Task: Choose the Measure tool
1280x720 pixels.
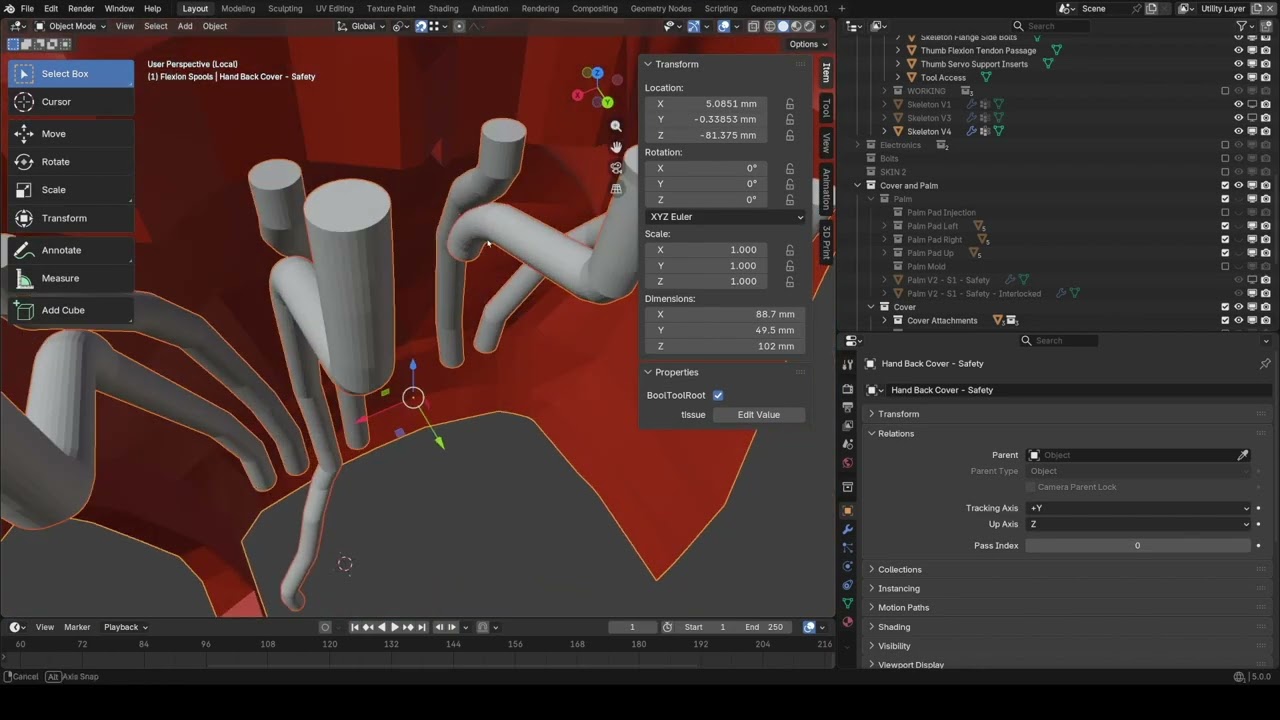Action: tap(60, 278)
